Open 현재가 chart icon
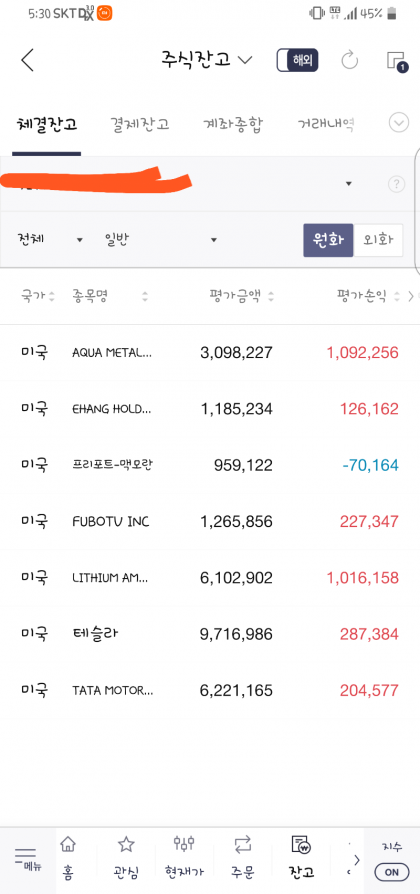 184,858
